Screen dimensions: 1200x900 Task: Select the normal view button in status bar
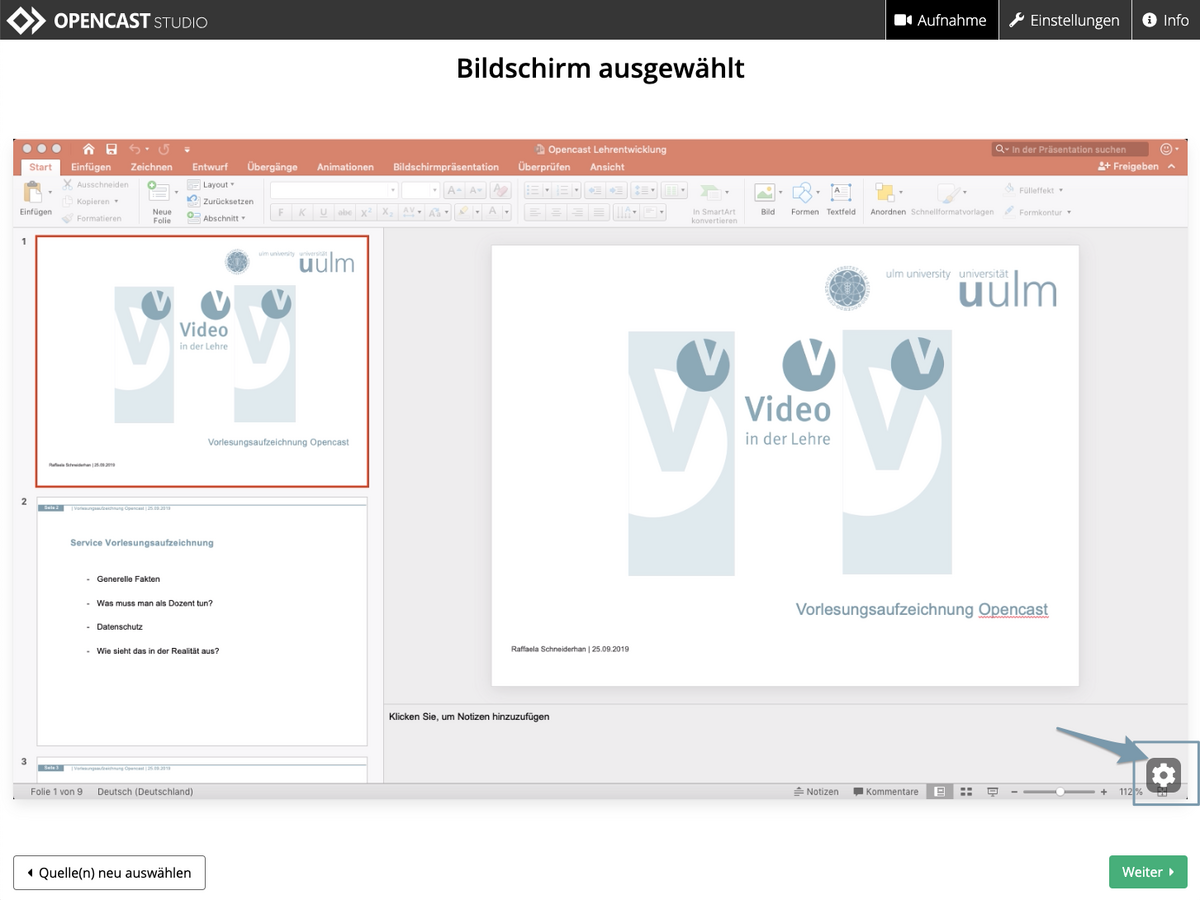click(x=939, y=791)
